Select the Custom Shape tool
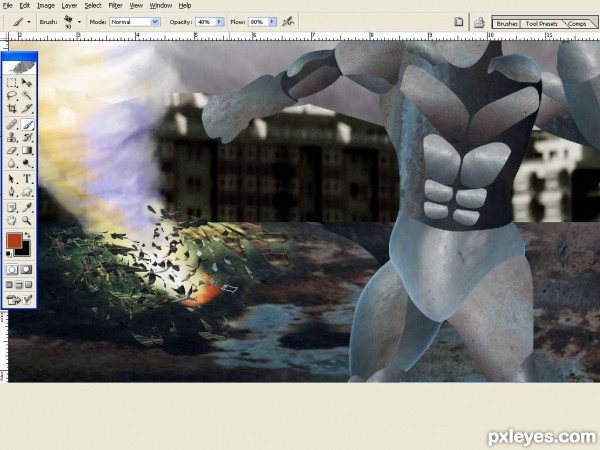Screen dimensions: 600x450 click(x=26, y=192)
